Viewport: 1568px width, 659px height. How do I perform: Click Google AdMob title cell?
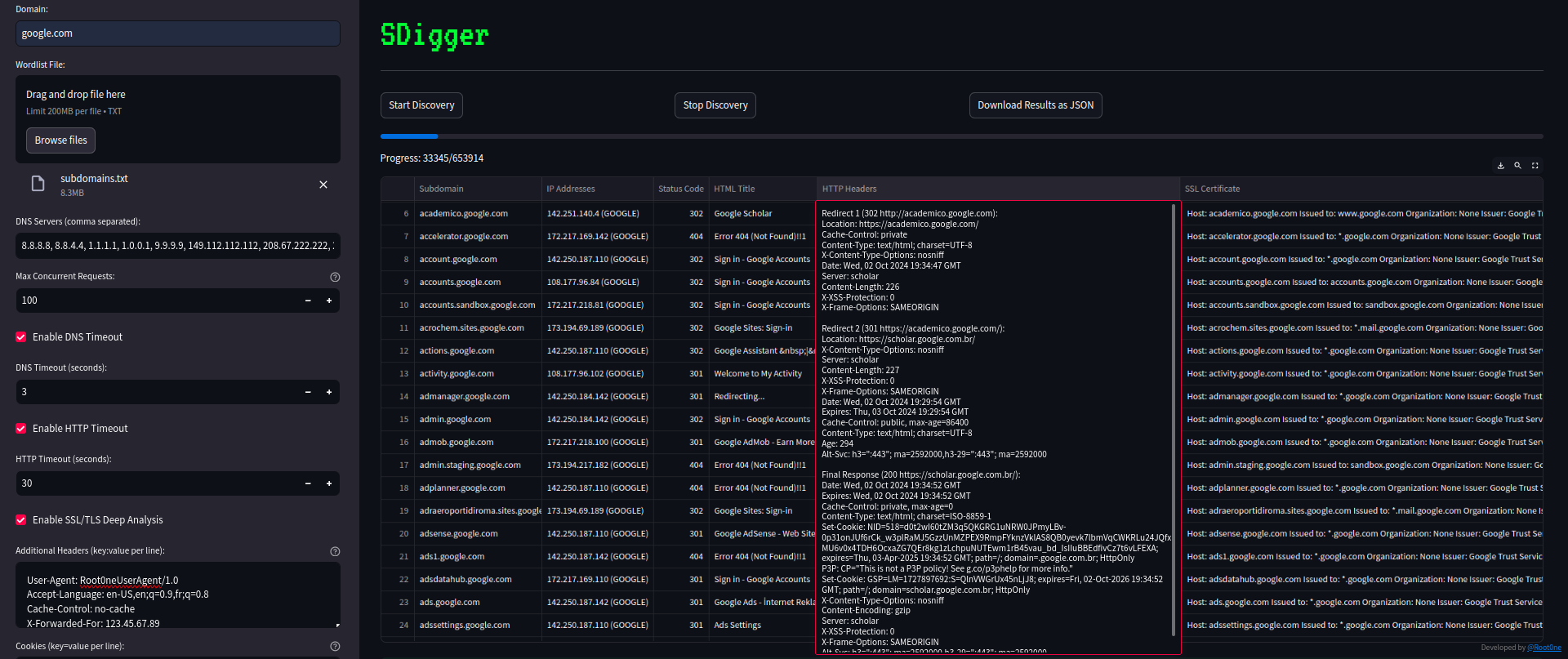[x=762, y=442]
